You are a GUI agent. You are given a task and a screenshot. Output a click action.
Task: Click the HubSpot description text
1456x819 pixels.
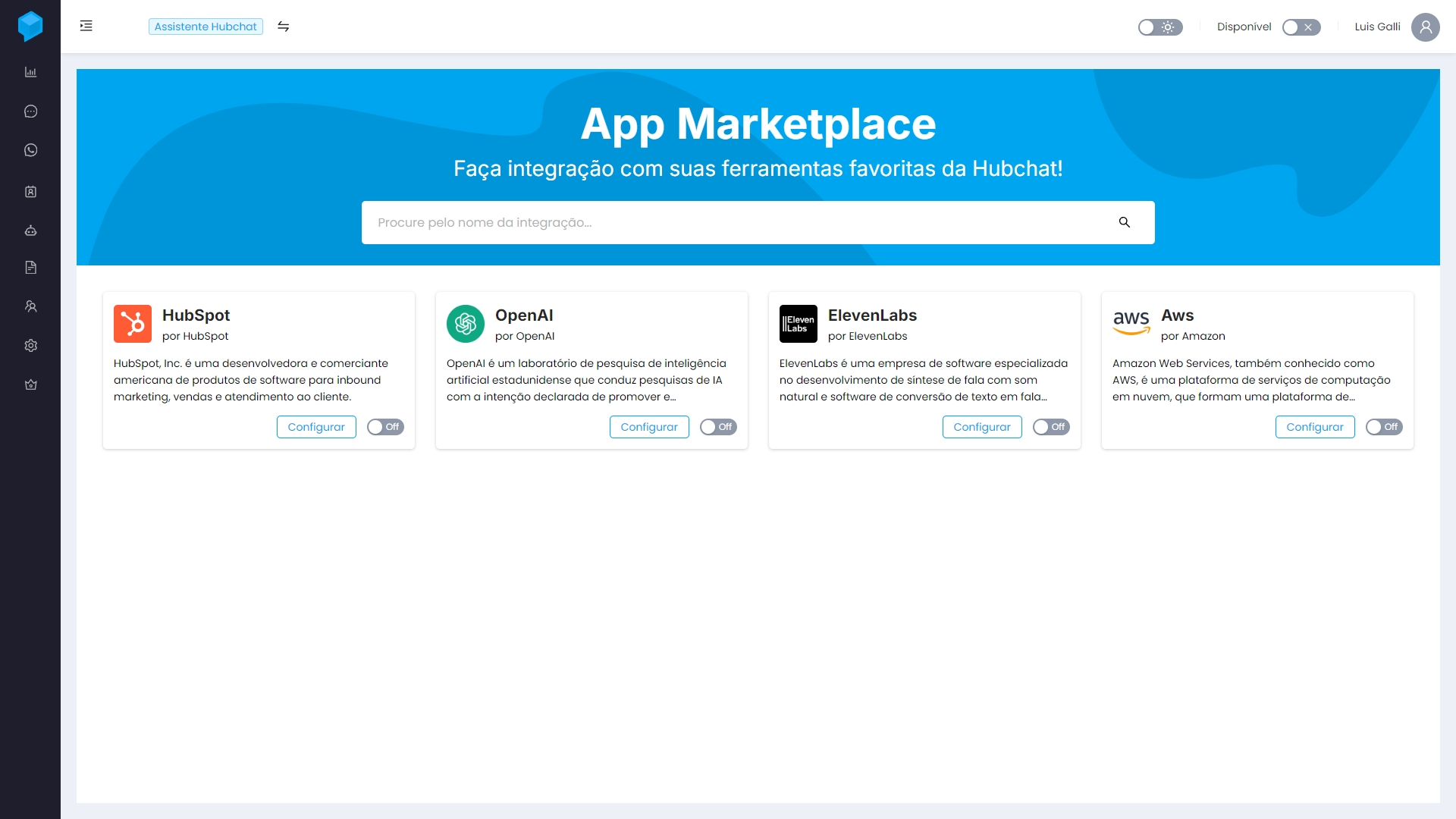click(251, 380)
